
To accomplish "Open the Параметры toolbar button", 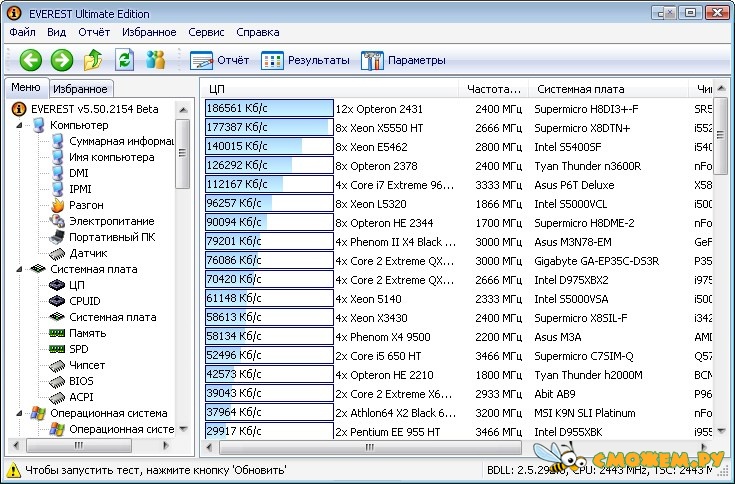I will pos(404,60).
